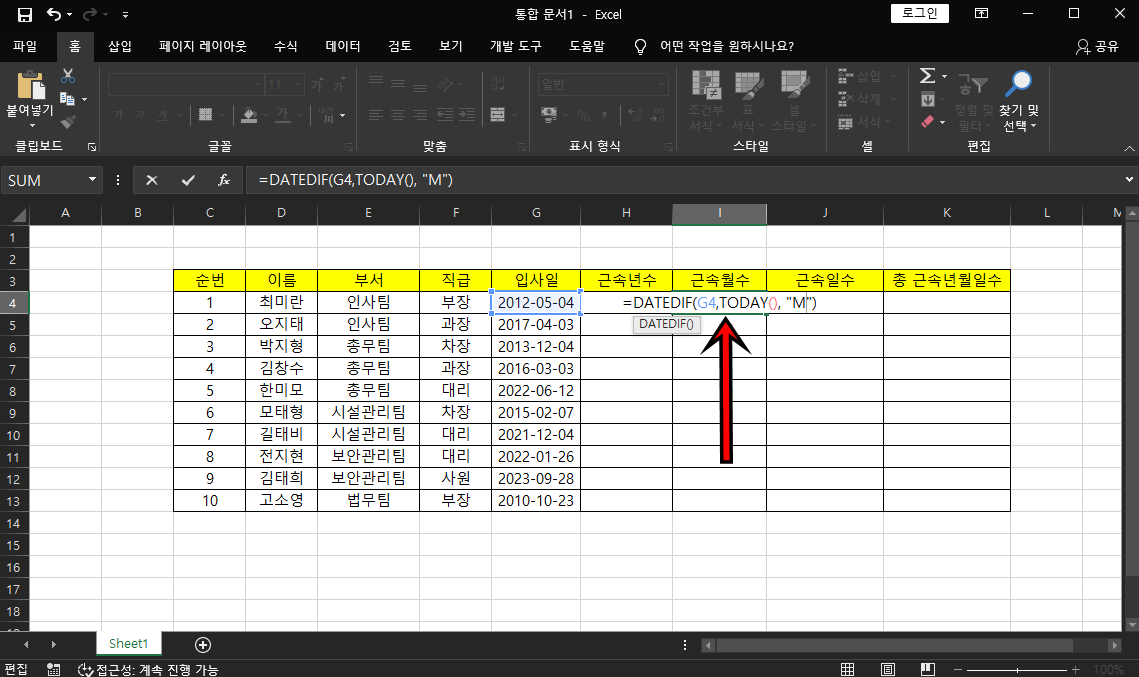
Task: Open the Copy dropdown arrow
Action: tap(84, 100)
